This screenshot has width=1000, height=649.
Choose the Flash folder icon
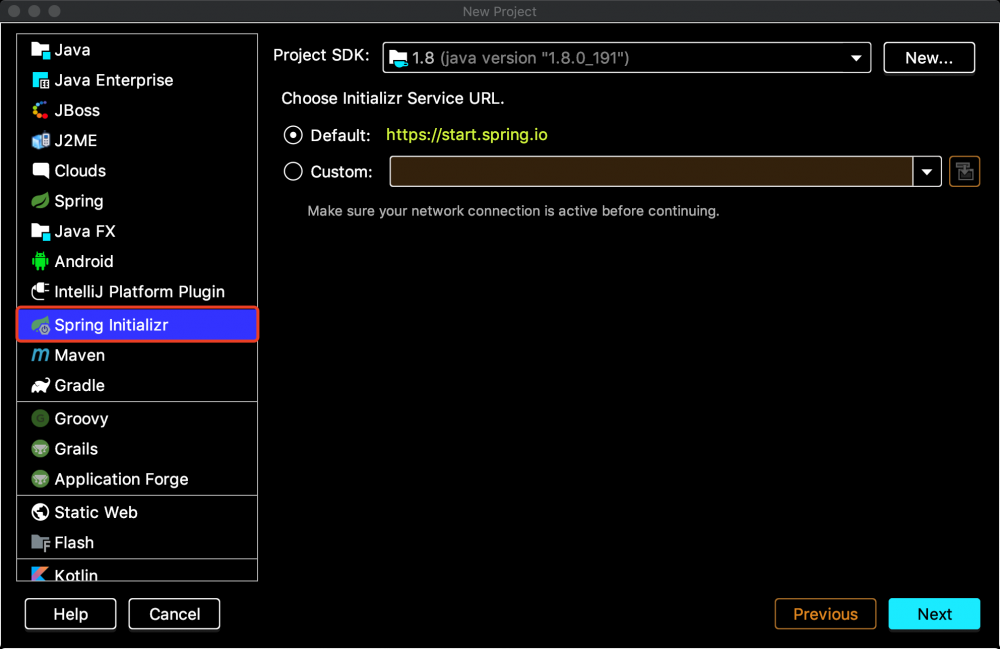point(40,543)
